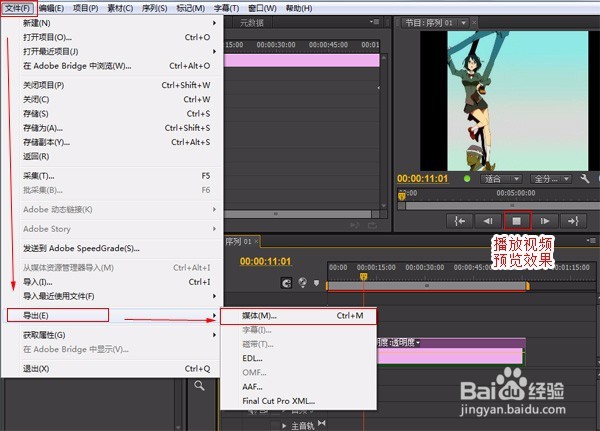600x431 pixels.
Task: Open the 元数据 panel flyout menu
Action: (374, 22)
